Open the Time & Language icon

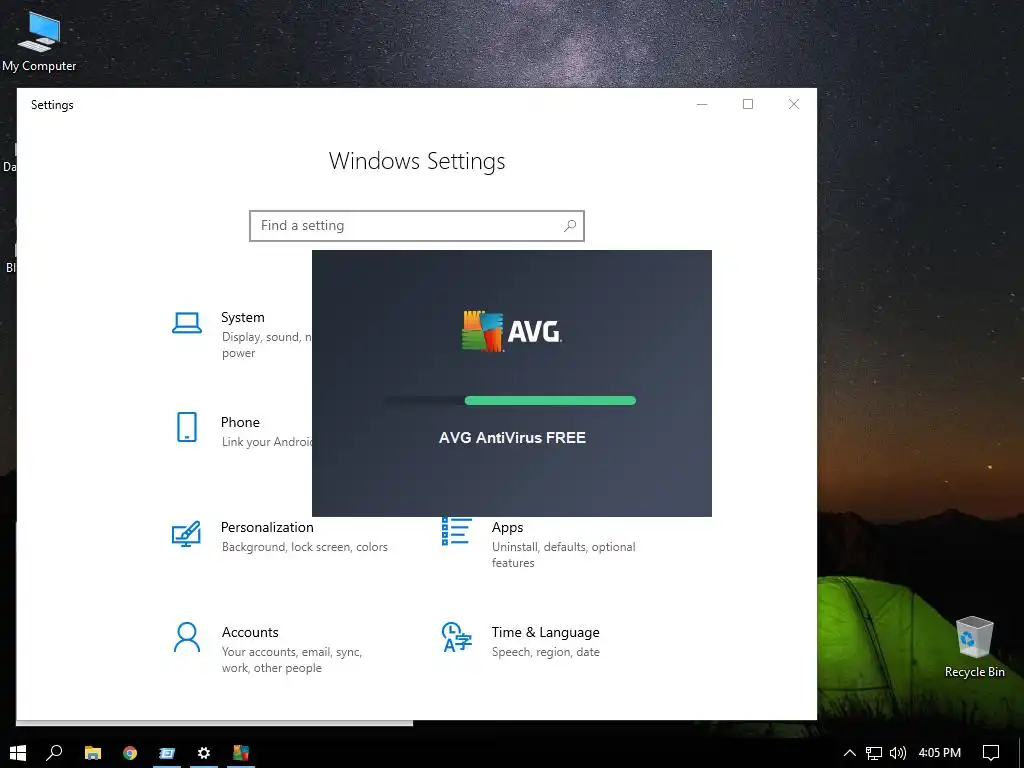point(456,637)
